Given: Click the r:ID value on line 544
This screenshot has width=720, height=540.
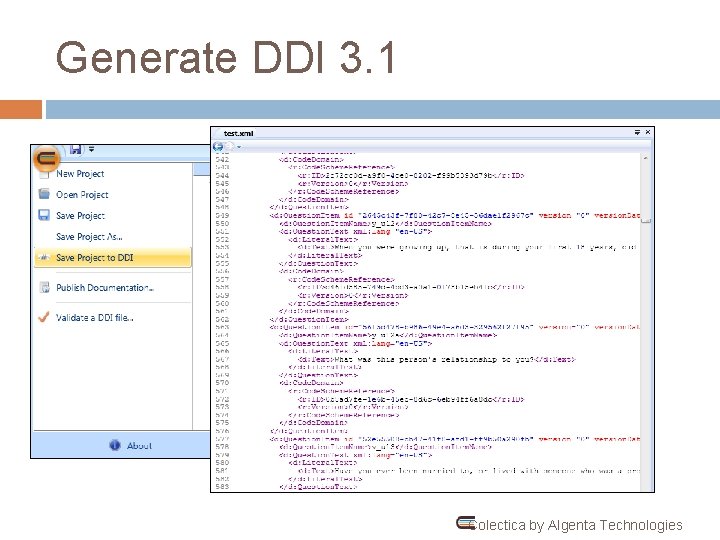Looking at the screenshot, I should (411, 175).
